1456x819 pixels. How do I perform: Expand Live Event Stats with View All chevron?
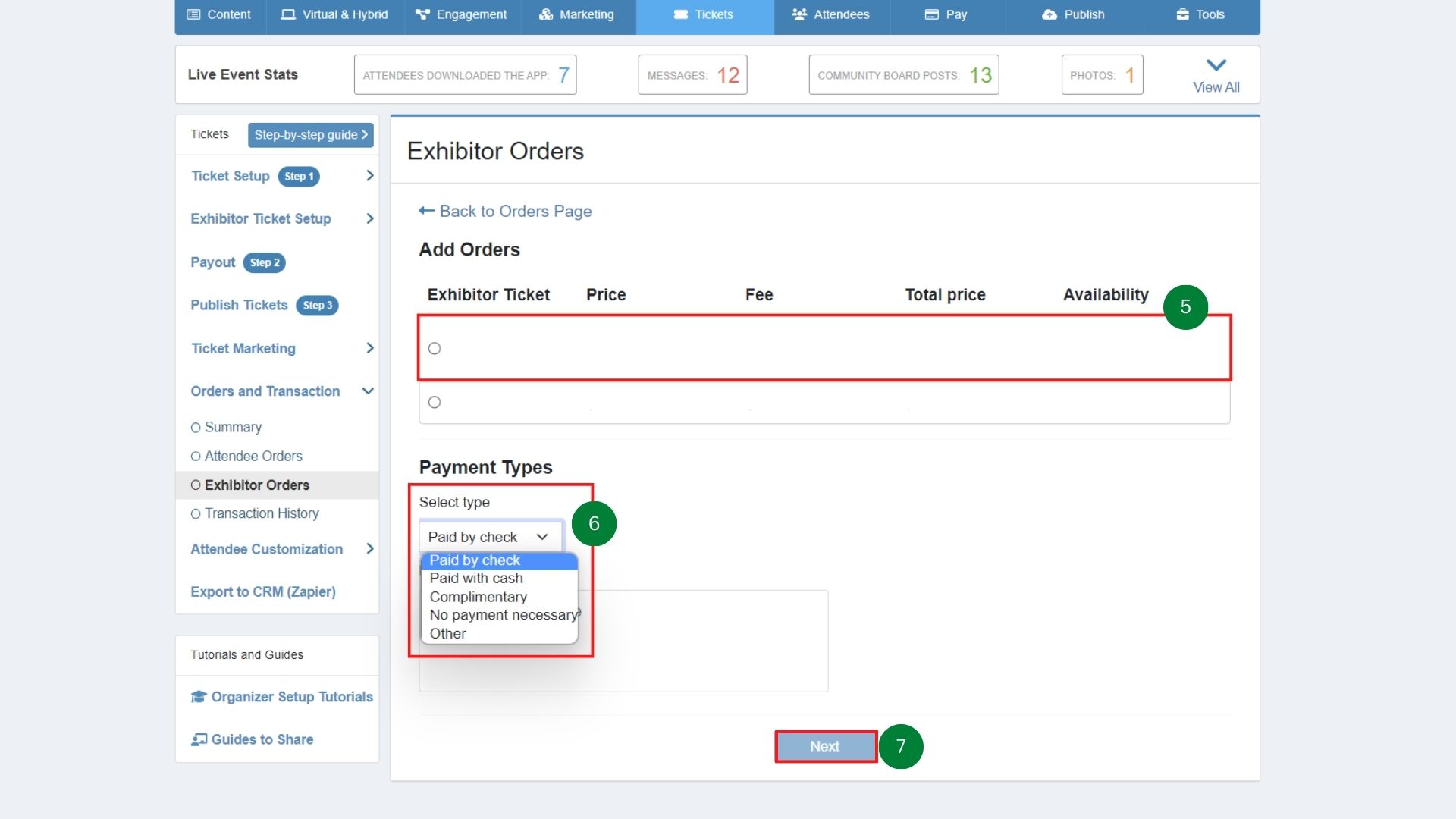point(1216,65)
